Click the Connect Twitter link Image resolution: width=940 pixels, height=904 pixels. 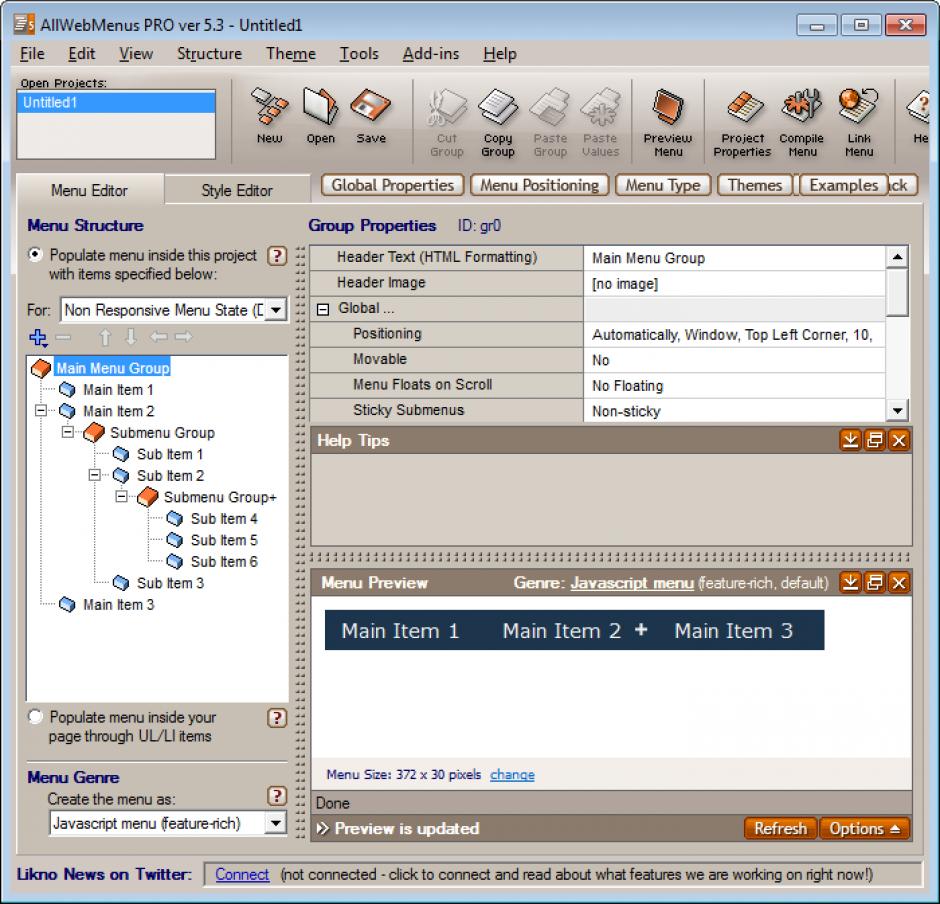click(242, 875)
